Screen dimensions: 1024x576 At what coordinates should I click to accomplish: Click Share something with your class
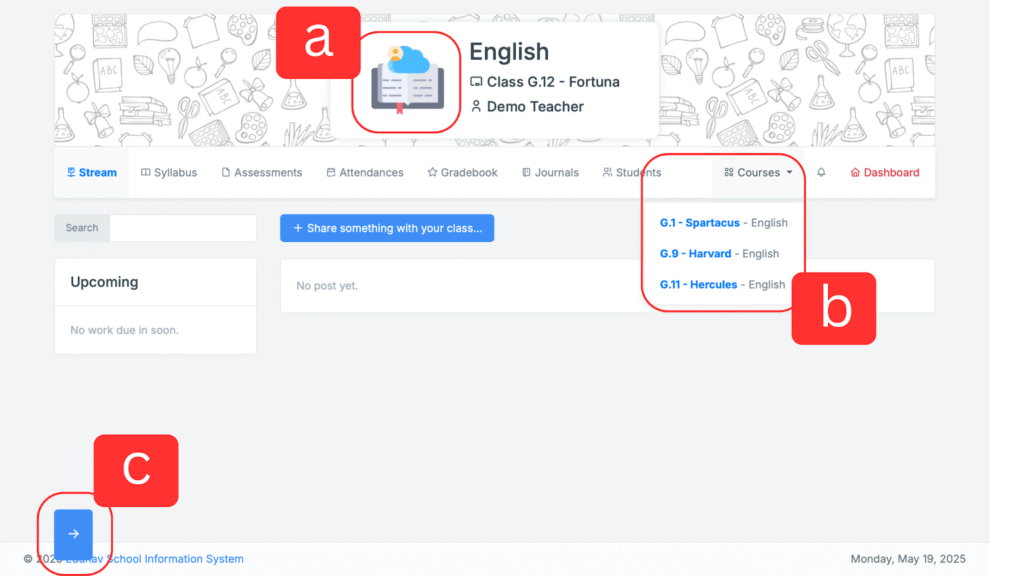click(x=387, y=228)
